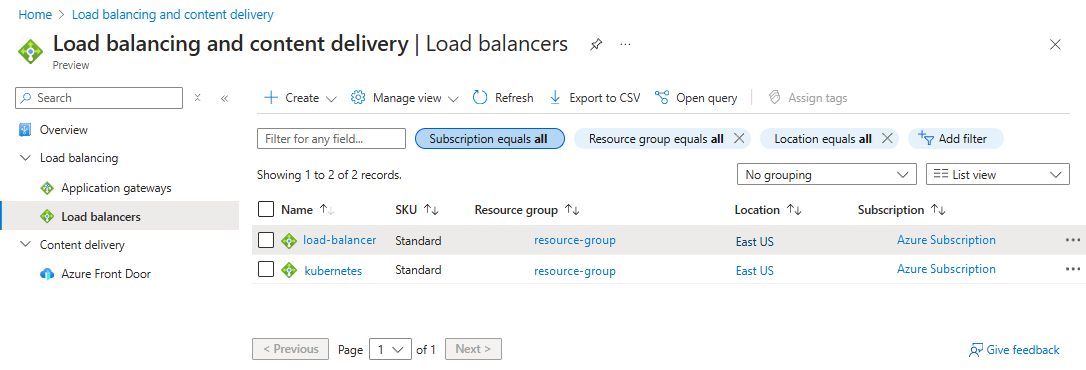Screen dimensions: 1086x370
Task: Check the box for kubernetes
Action: pos(266,270)
